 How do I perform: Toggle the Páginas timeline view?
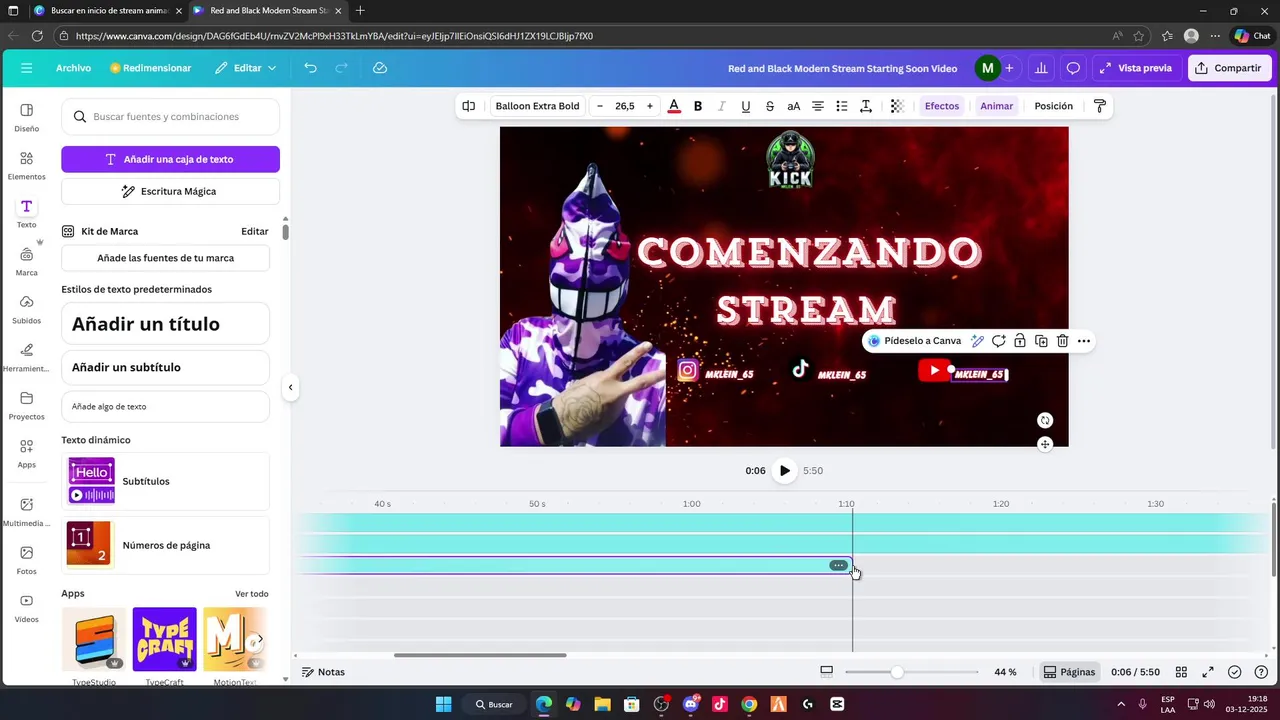(x=1069, y=672)
